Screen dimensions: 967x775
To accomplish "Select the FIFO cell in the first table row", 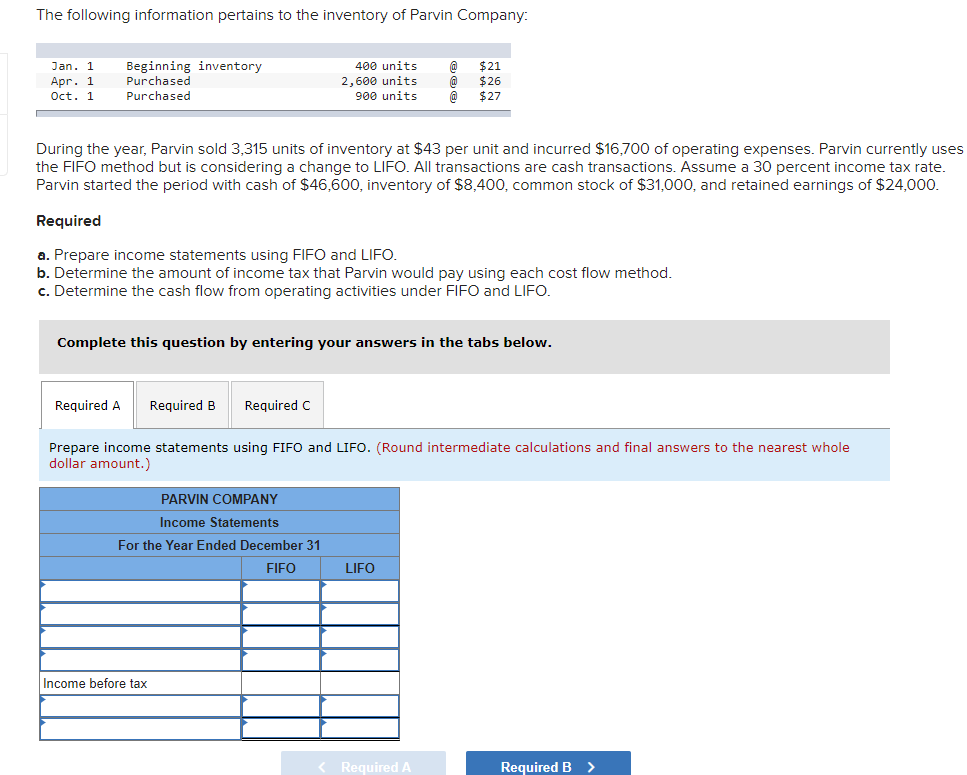I will 281,591.
